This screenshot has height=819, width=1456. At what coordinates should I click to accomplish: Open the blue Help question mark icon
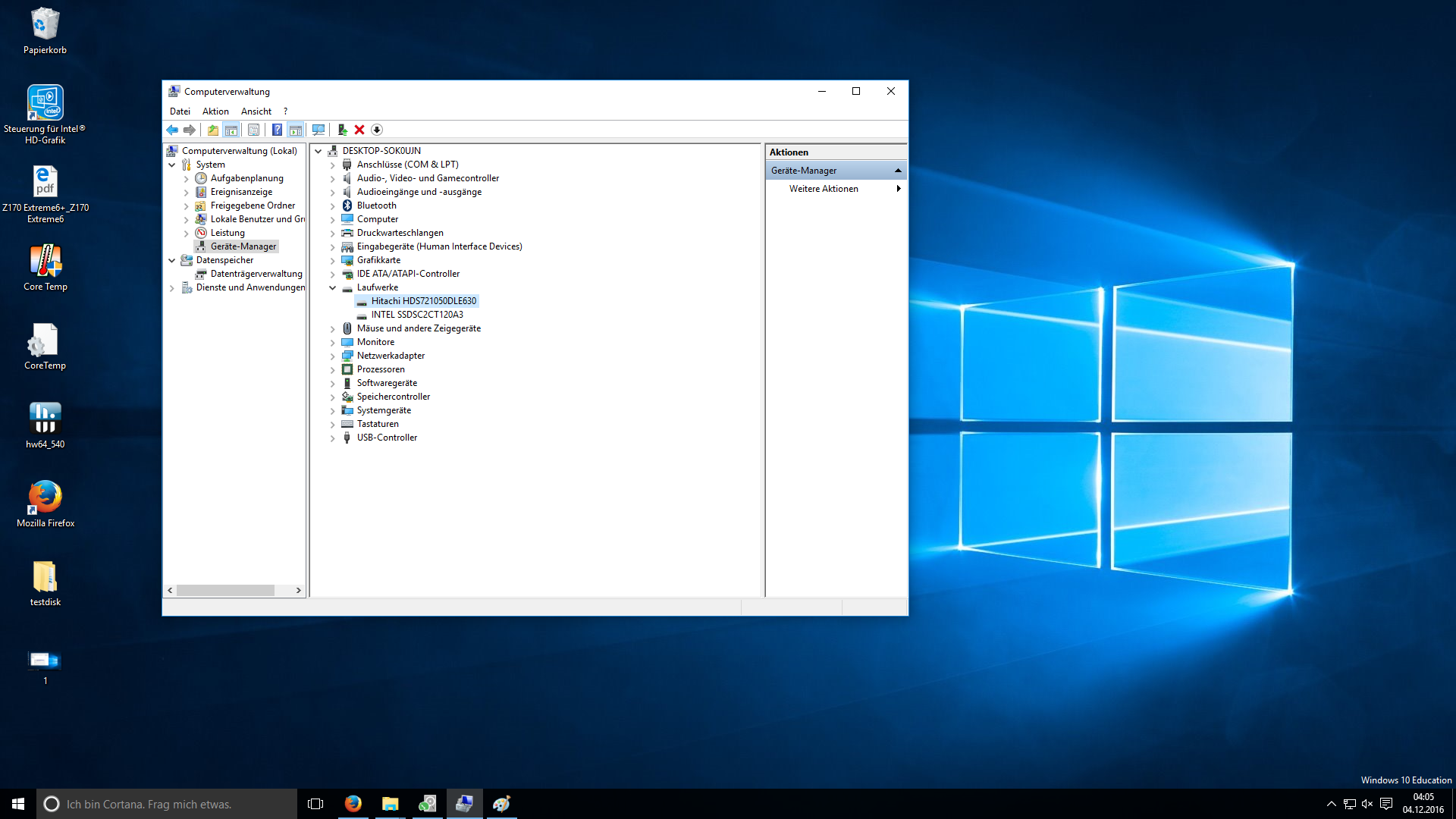pos(277,130)
